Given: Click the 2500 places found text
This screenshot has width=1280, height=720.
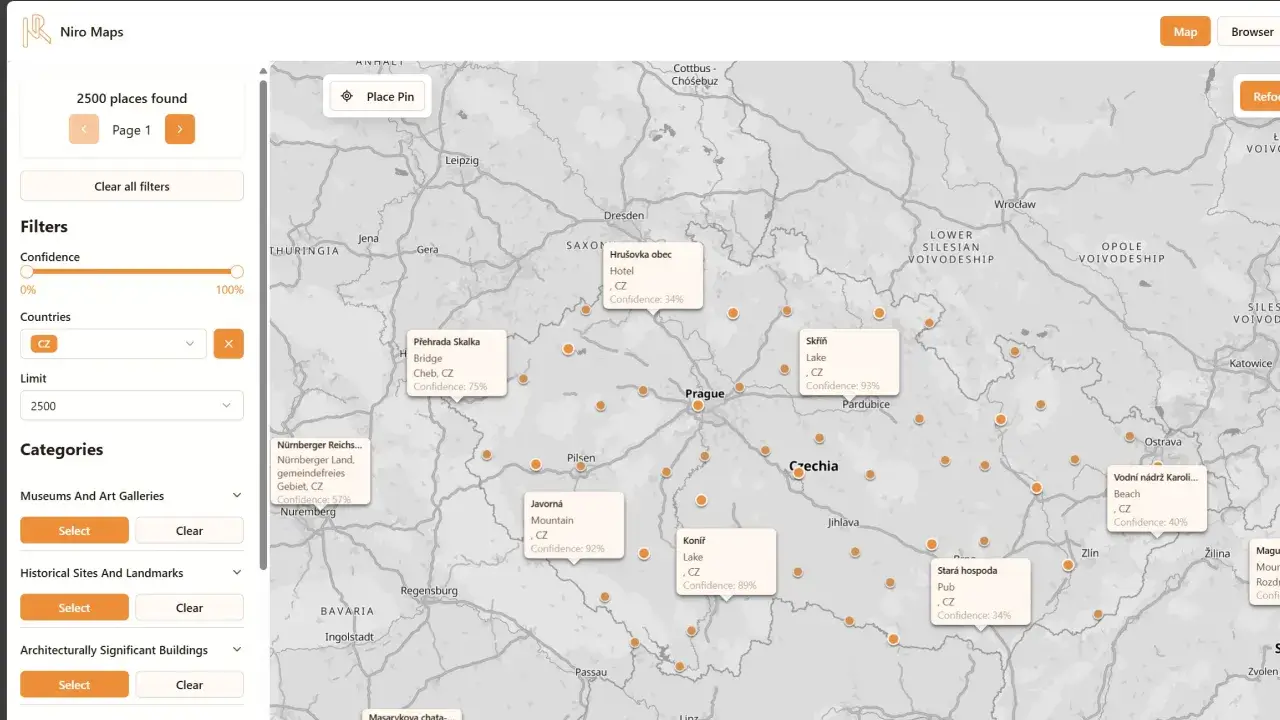Looking at the screenshot, I should (132, 98).
